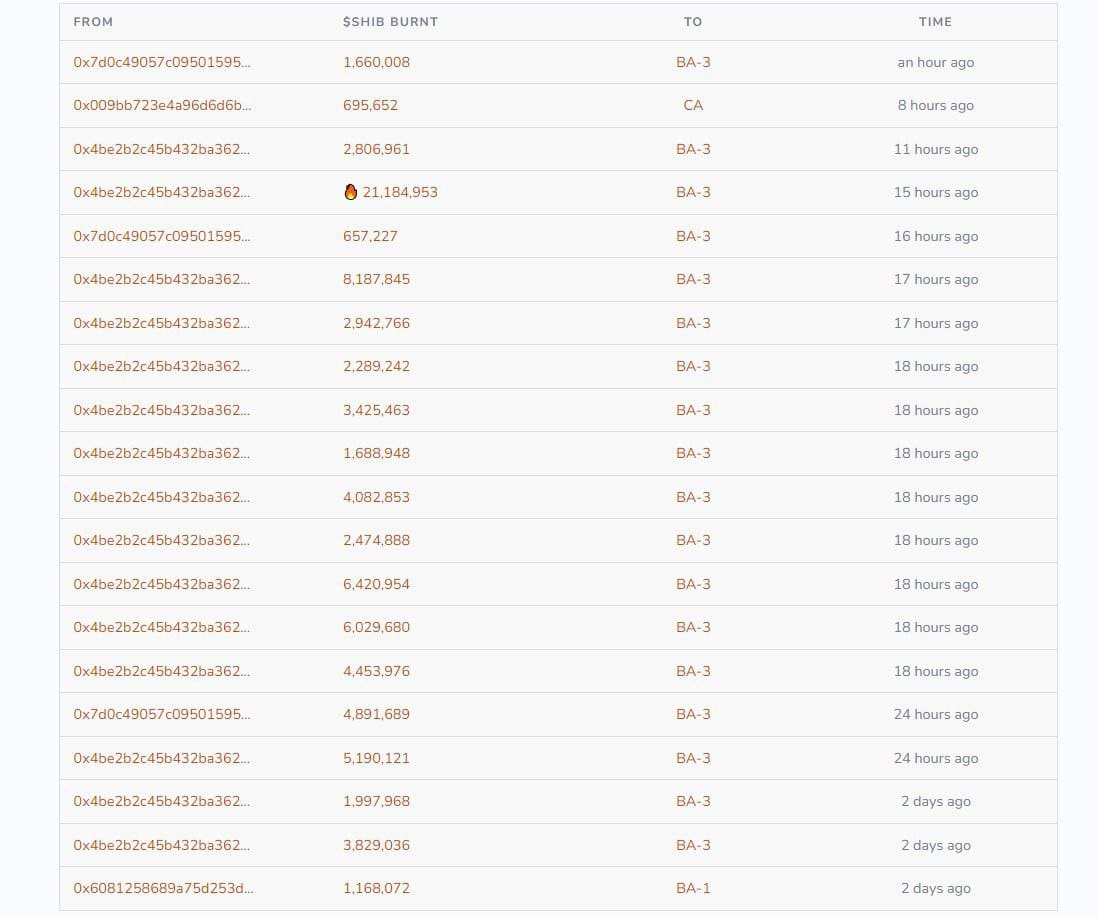
Task: Click '2 days ago' in the 1,168,072 row
Action: pyautogui.click(x=936, y=888)
